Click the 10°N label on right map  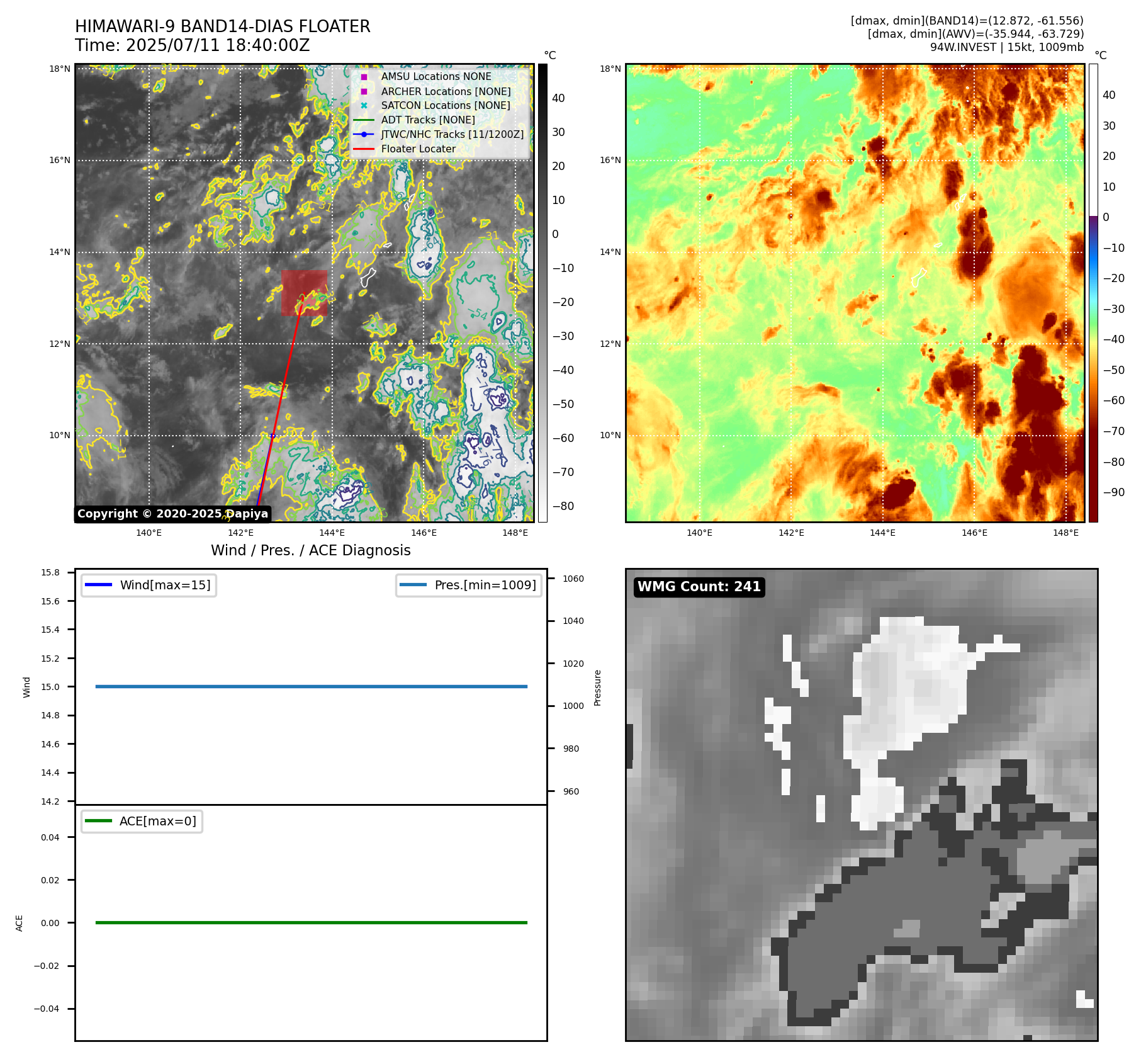610,435
